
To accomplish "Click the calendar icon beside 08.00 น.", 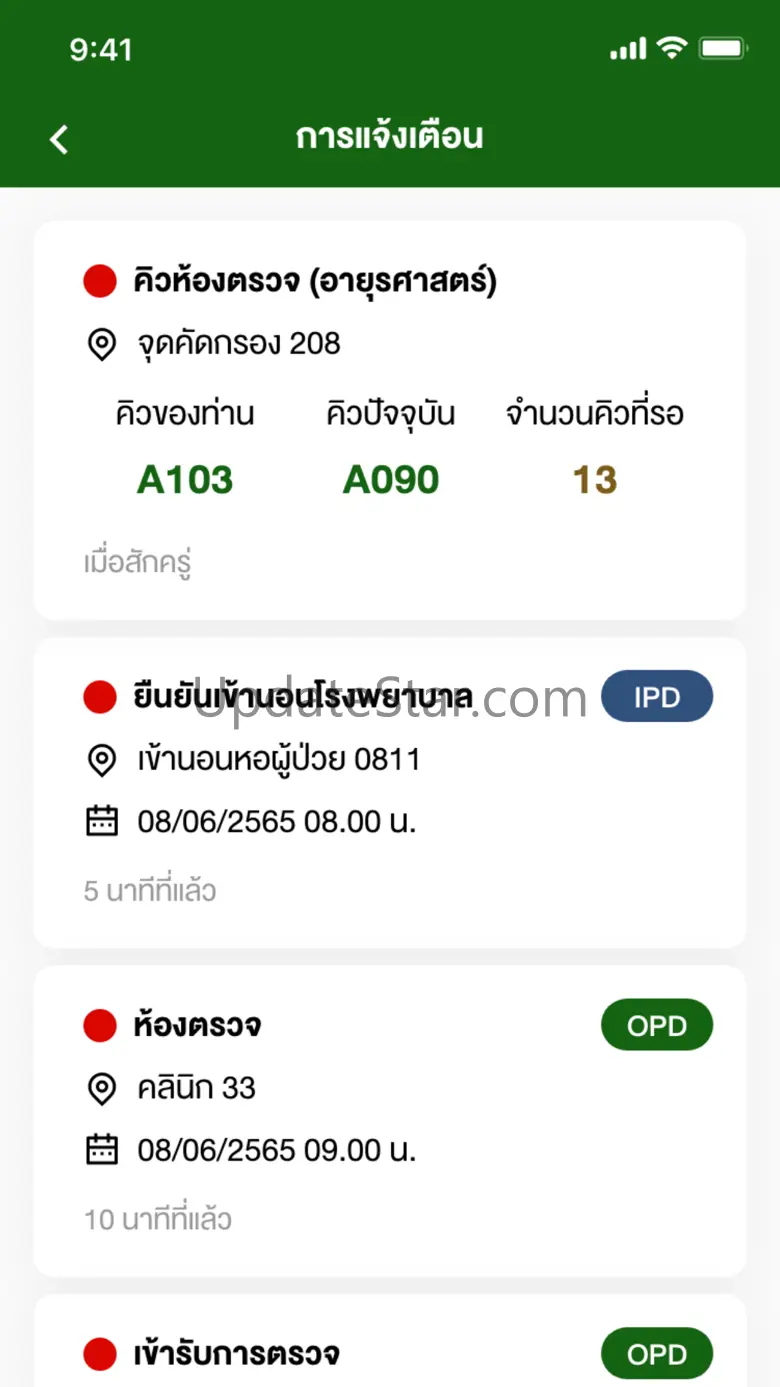I will point(101,822).
